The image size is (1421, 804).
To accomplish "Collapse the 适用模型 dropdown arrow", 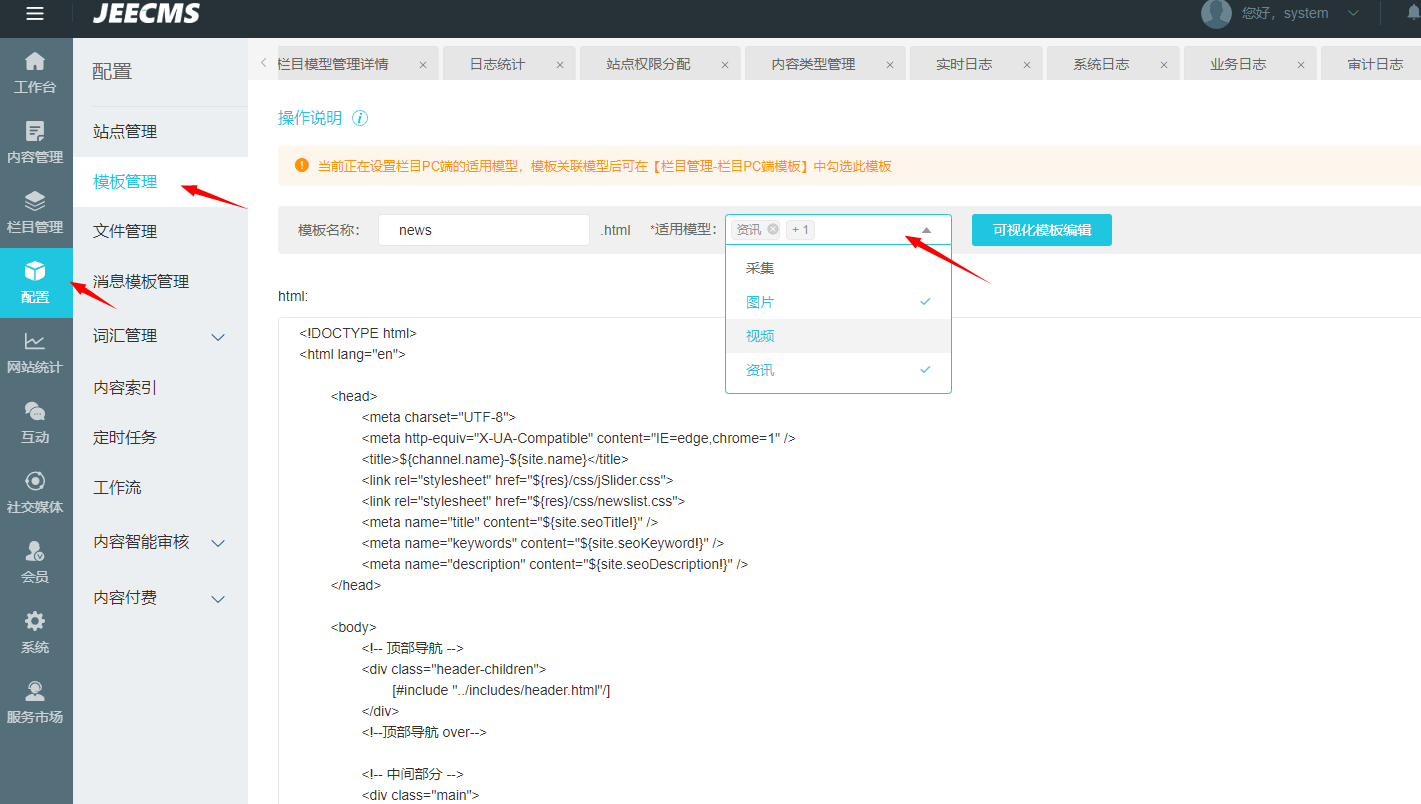I will tap(926, 230).
